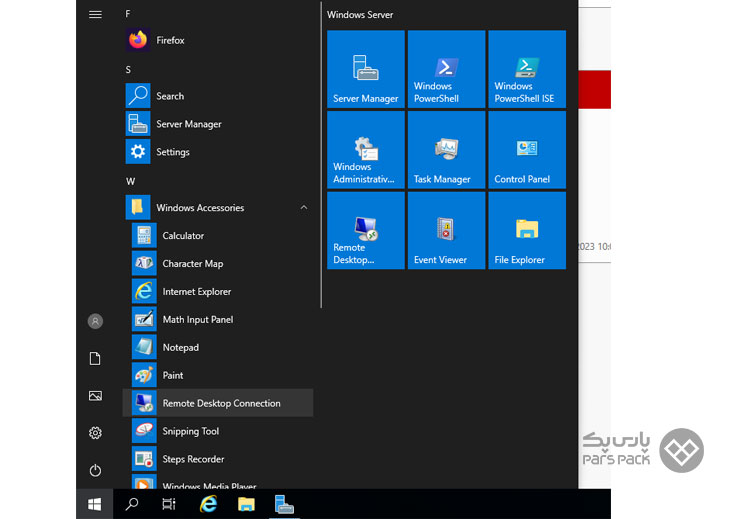Image resolution: width=750 pixels, height=519 pixels.
Task: Open Search in the Start menu list
Action: pos(218,96)
